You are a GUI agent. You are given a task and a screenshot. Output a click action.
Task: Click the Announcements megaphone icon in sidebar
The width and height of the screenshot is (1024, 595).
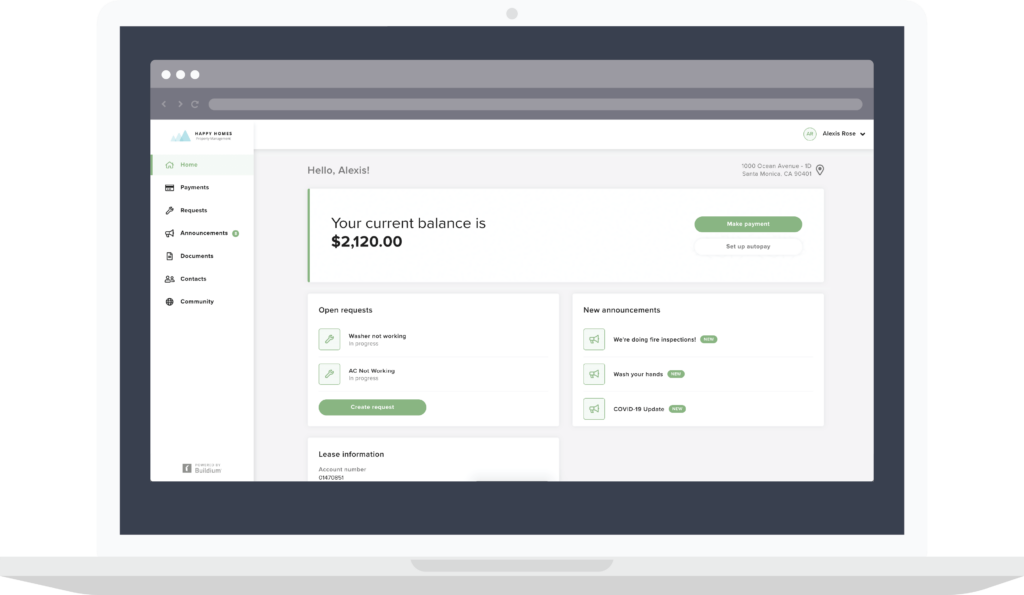[170, 233]
